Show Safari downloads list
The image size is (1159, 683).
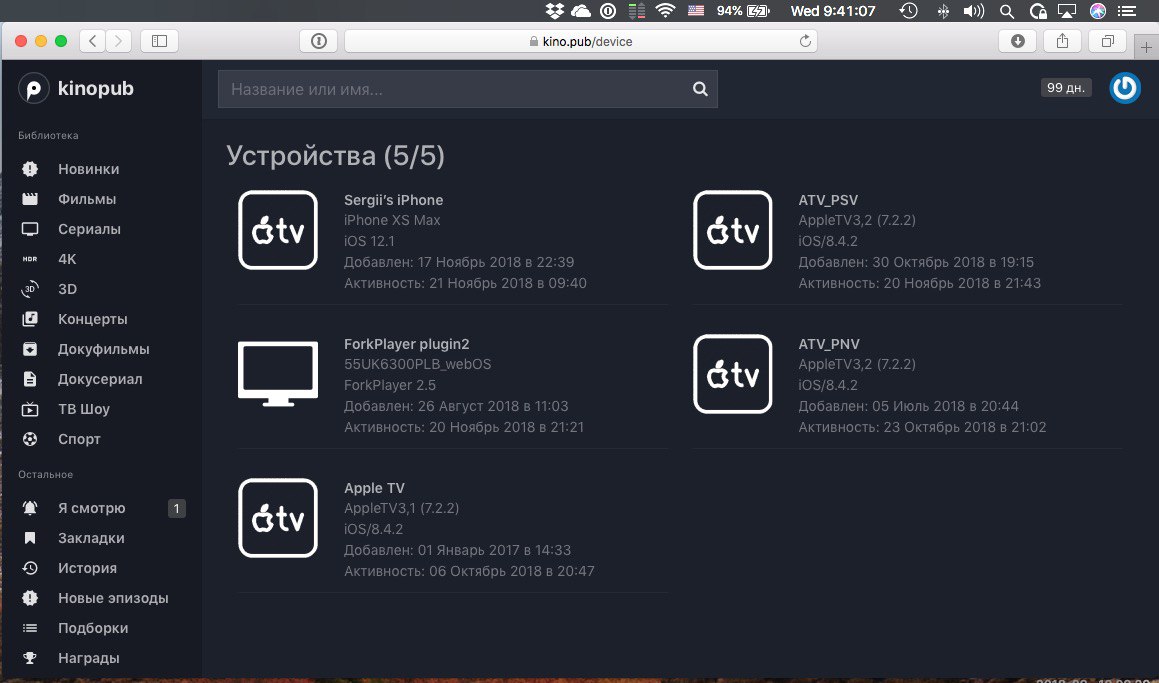[x=1017, y=41]
